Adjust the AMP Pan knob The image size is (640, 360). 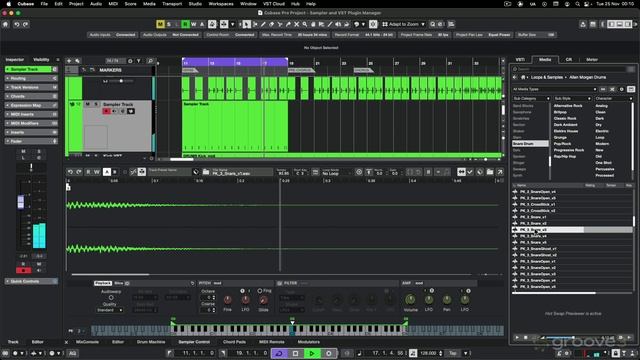[447, 300]
